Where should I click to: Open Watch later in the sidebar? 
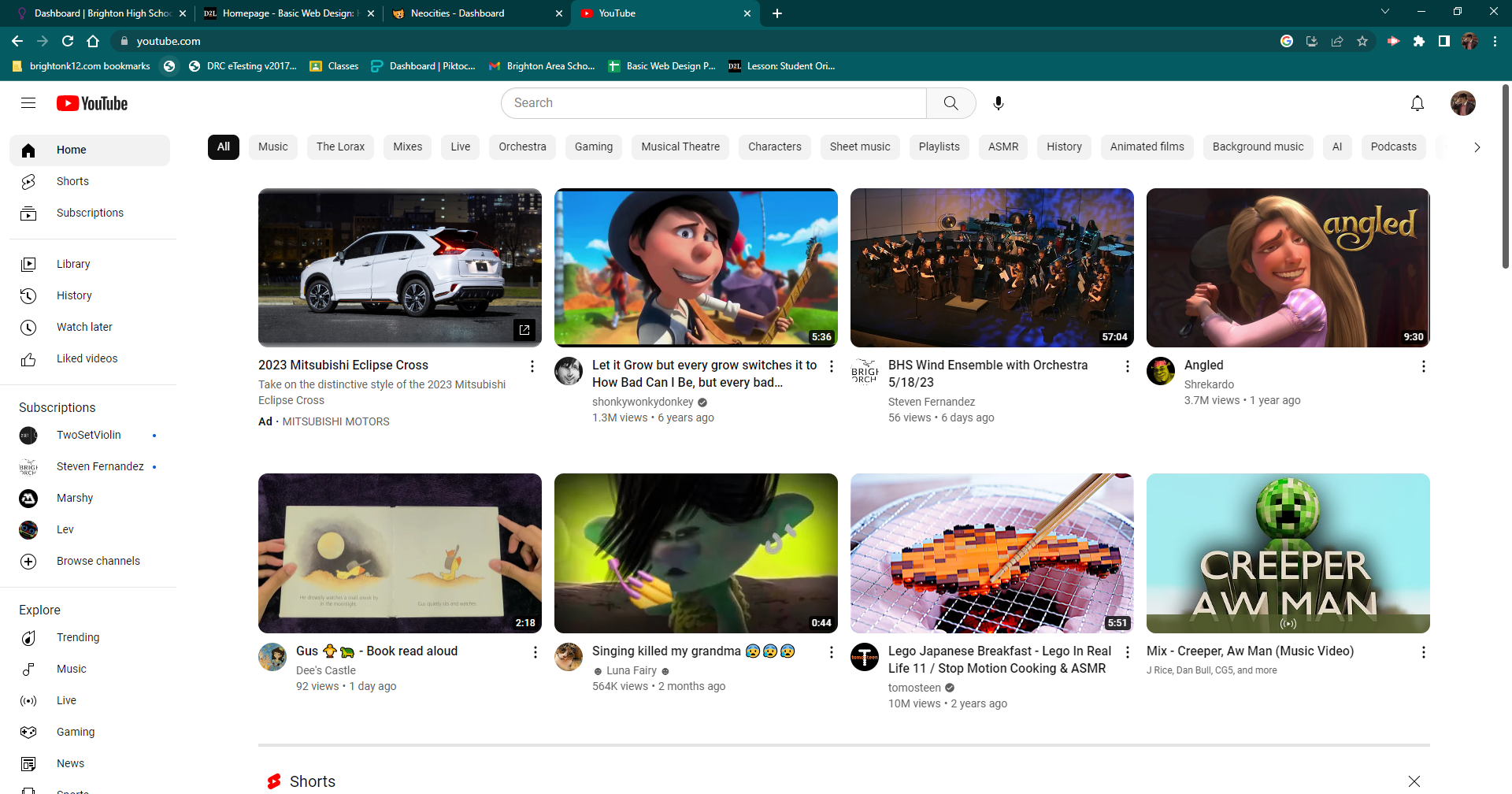point(90,327)
